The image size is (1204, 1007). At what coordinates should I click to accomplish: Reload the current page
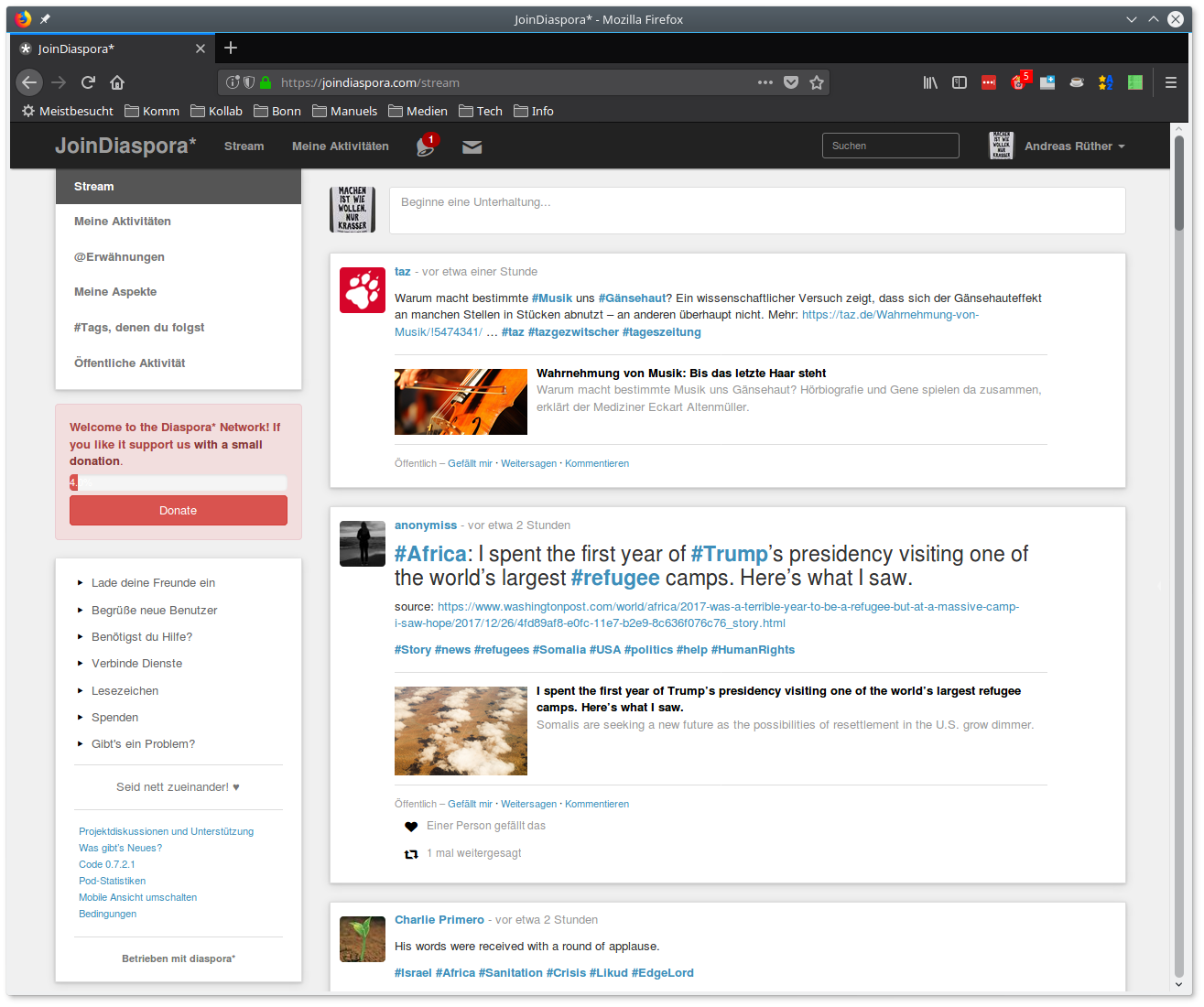pyautogui.click(x=88, y=82)
